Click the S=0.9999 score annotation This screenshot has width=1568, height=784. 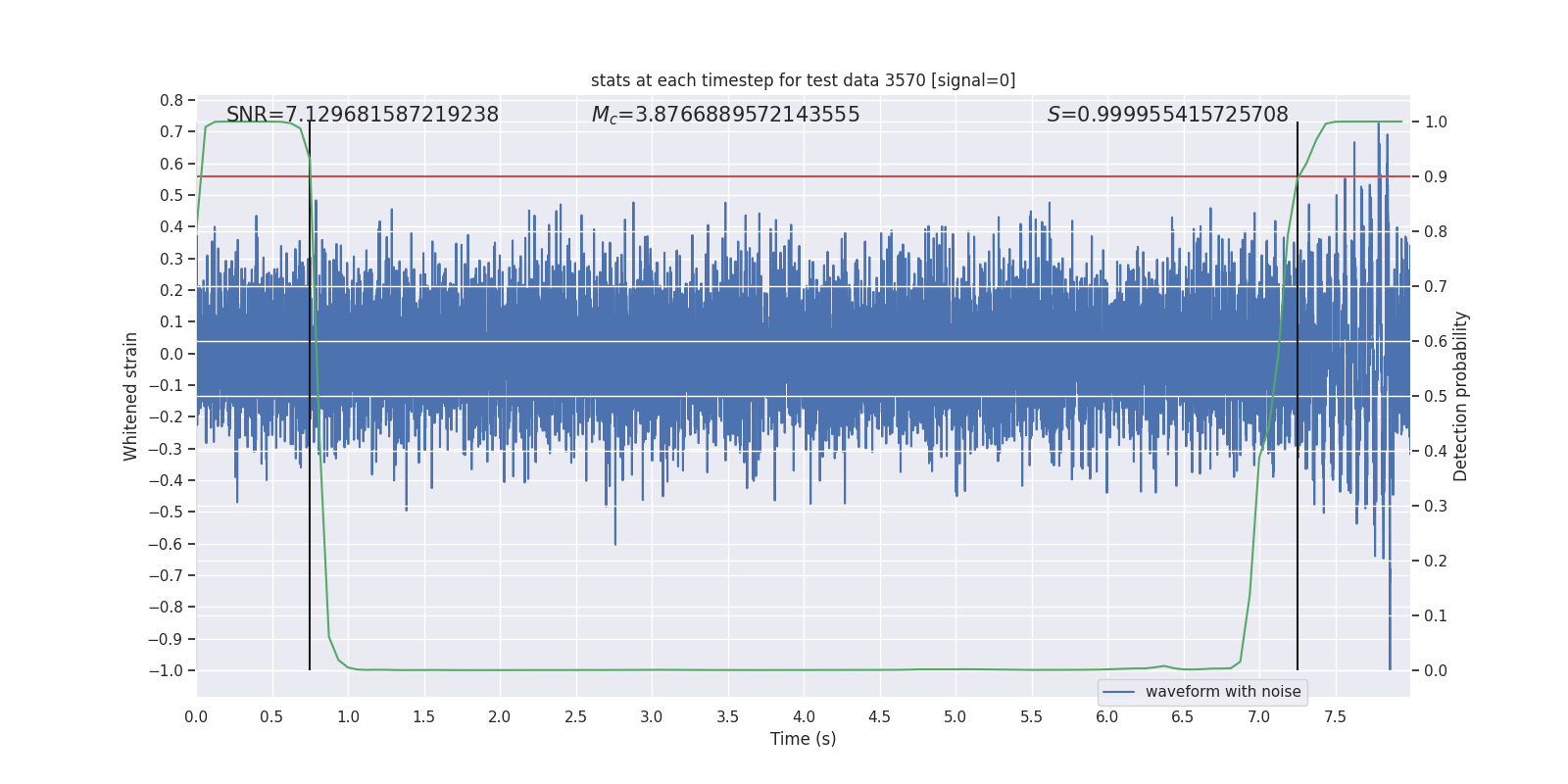pyautogui.click(x=1167, y=115)
